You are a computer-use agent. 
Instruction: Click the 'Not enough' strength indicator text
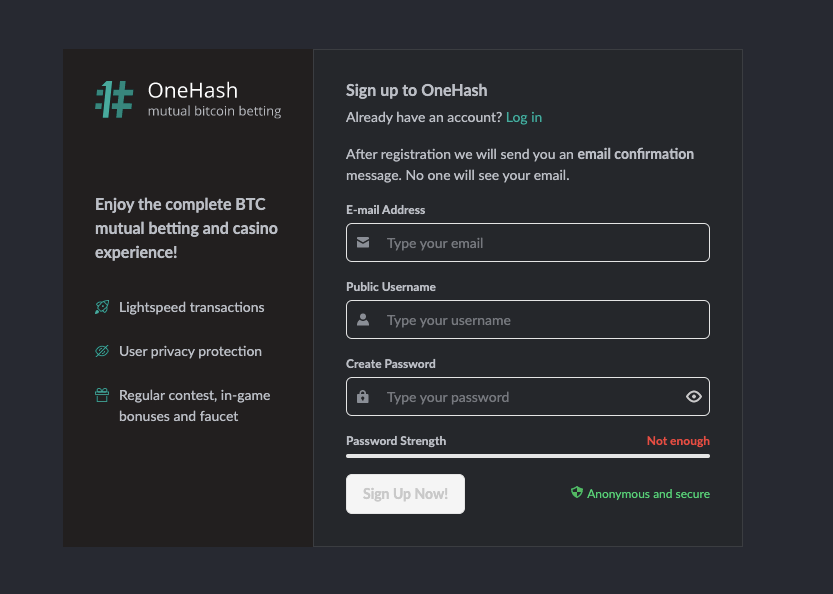pyautogui.click(x=678, y=441)
